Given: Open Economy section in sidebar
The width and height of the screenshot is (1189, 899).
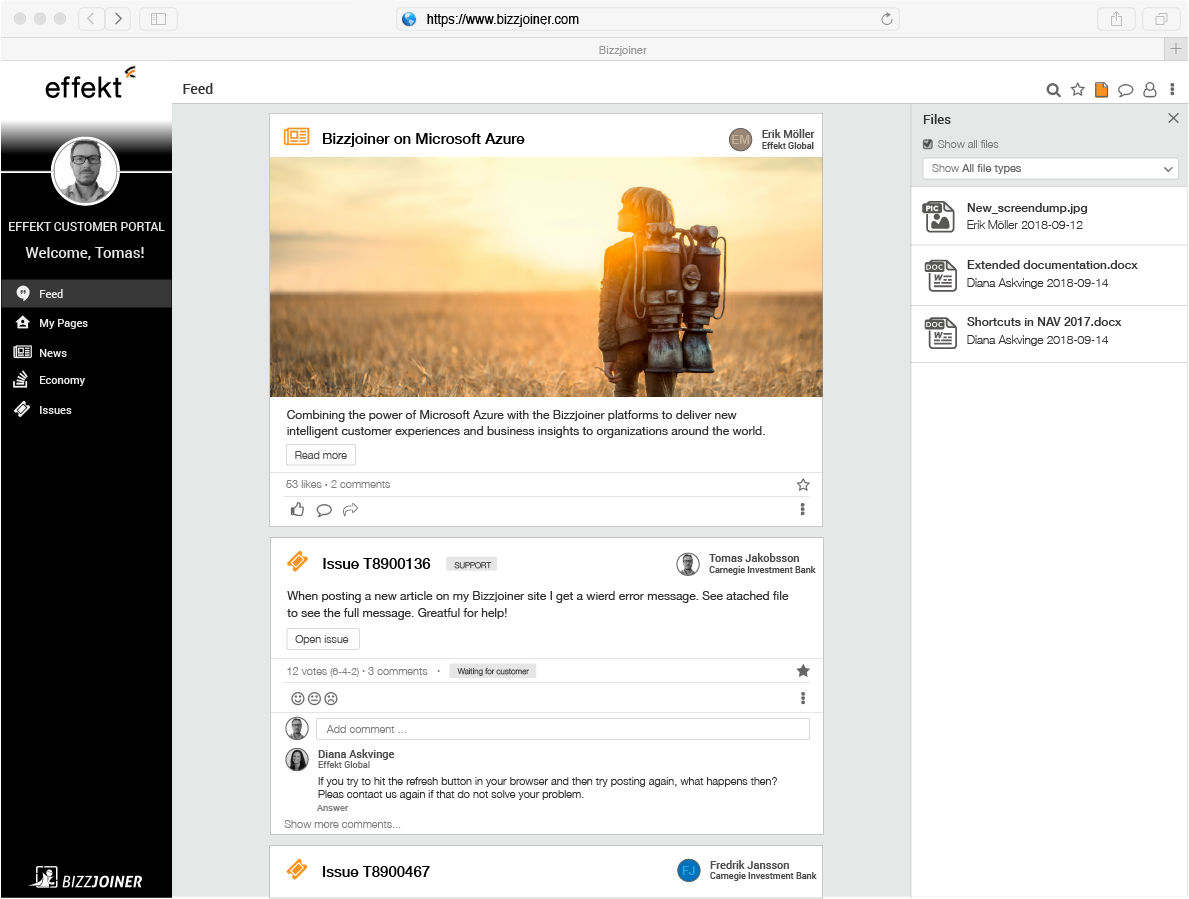Looking at the screenshot, I should tap(61, 380).
